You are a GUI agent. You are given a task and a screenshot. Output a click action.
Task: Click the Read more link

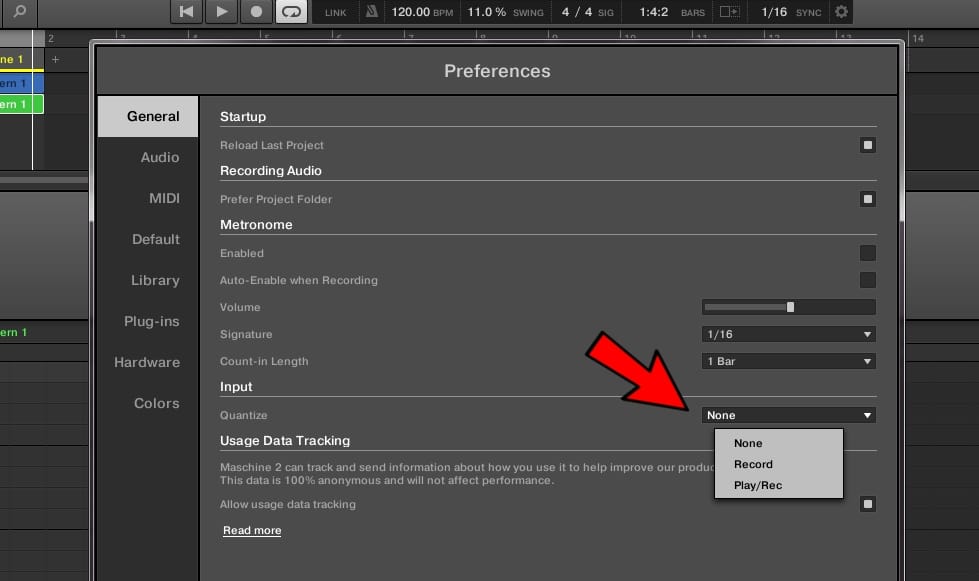coord(252,530)
